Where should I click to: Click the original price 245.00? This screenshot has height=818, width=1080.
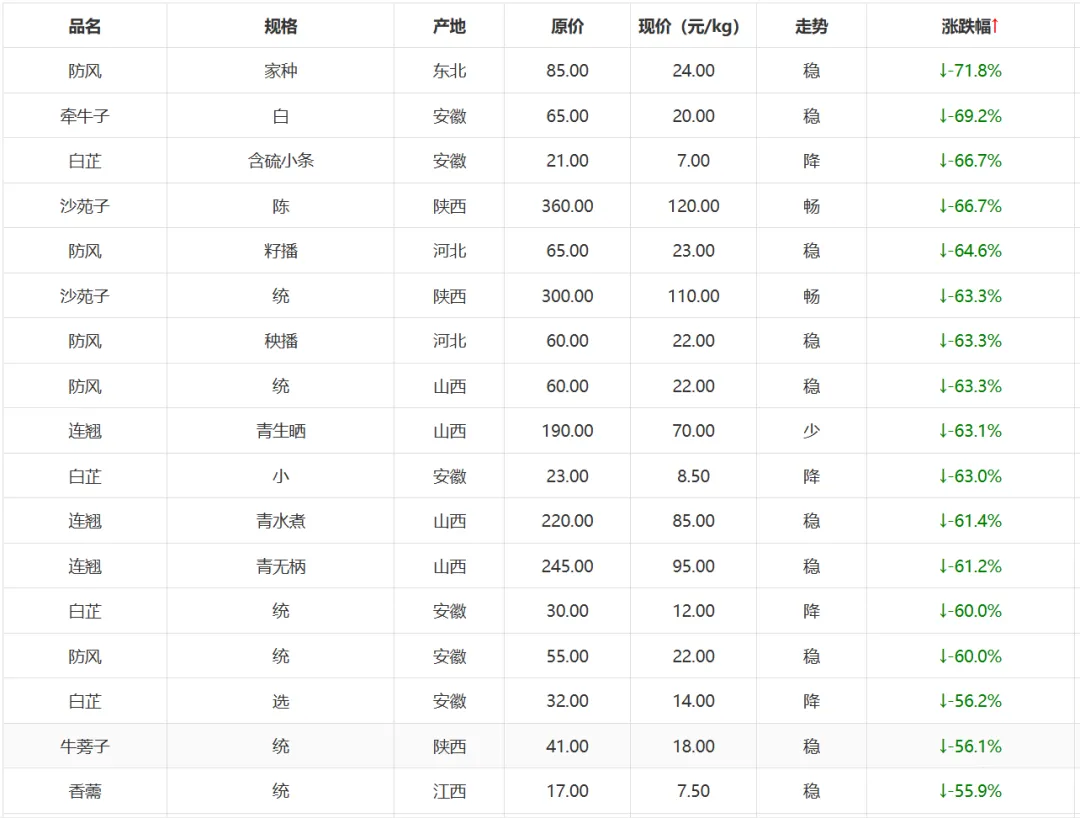coord(567,566)
